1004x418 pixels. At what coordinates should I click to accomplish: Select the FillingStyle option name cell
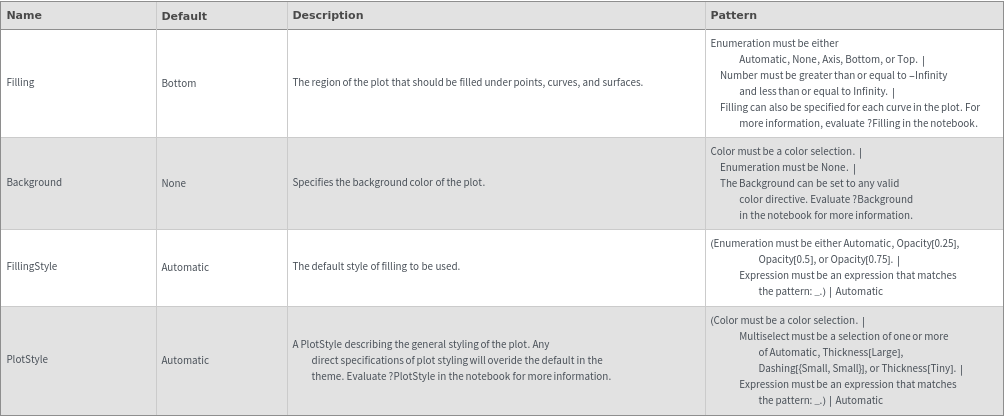(x=32, y=266)
